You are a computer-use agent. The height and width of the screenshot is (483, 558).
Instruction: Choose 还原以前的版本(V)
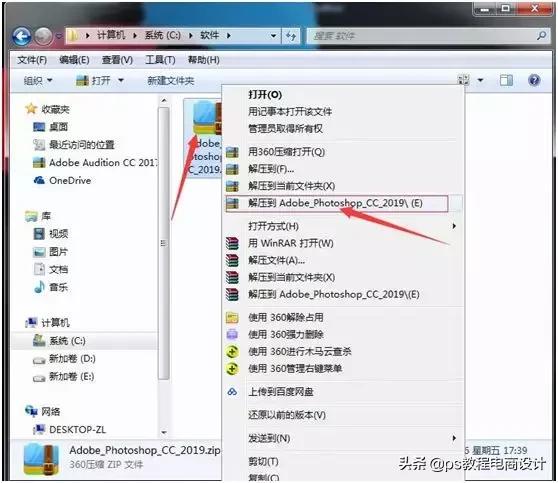tap(287, 415)
